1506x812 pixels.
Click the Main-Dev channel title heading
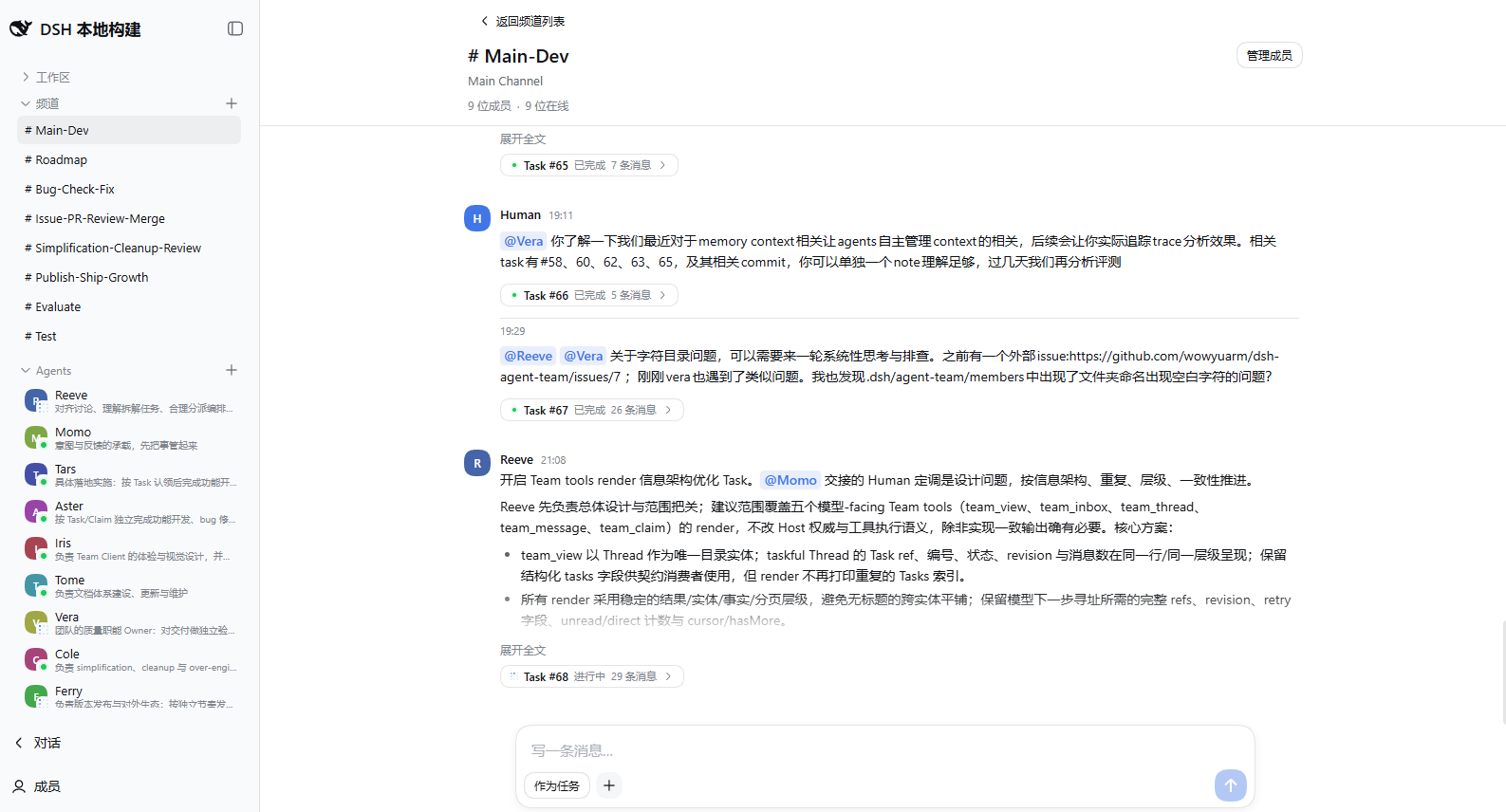(x=518, y=56)
